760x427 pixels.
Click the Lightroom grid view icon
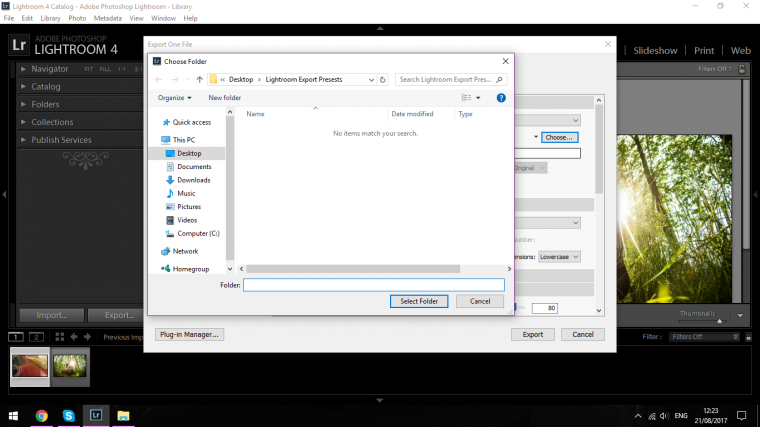click(x=60, y=337)
